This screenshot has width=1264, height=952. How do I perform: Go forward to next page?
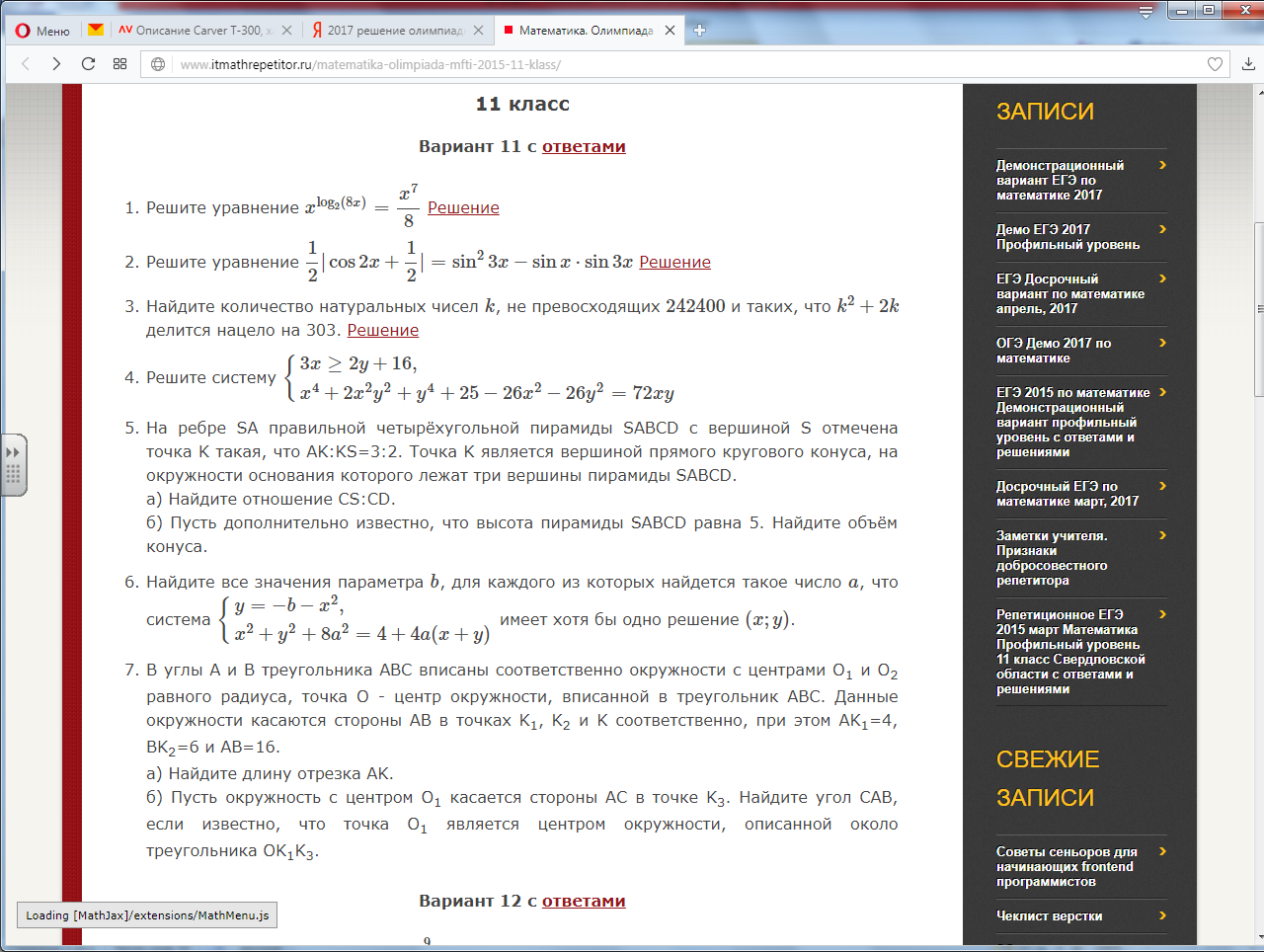tap(56, 64)
